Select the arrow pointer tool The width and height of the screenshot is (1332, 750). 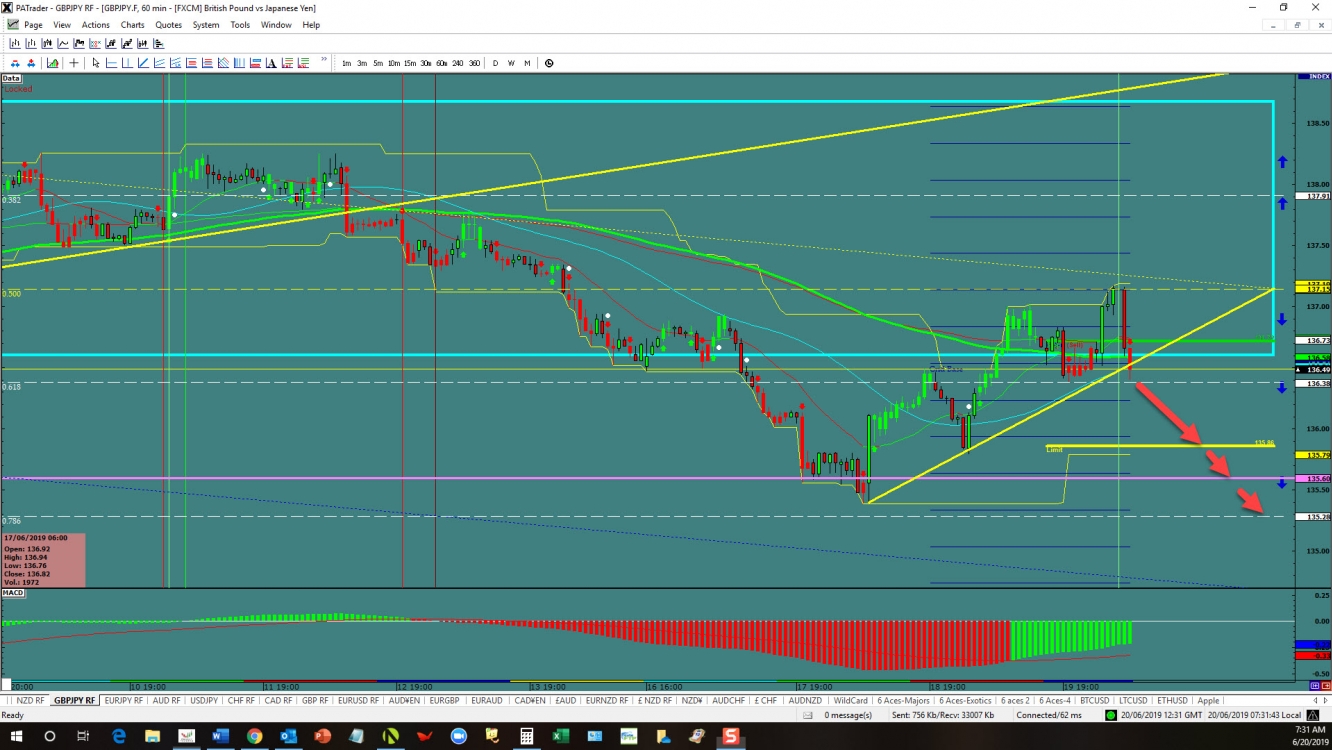click(96, 63)
